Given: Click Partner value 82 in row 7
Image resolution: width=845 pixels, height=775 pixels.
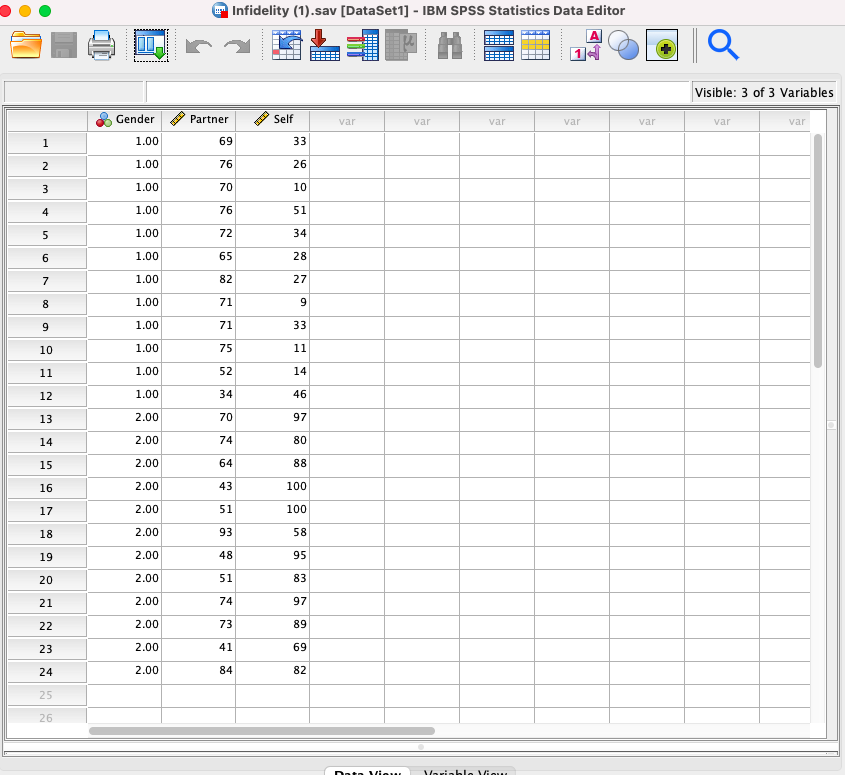Looking at the screenshot, I should coord(199,280).
